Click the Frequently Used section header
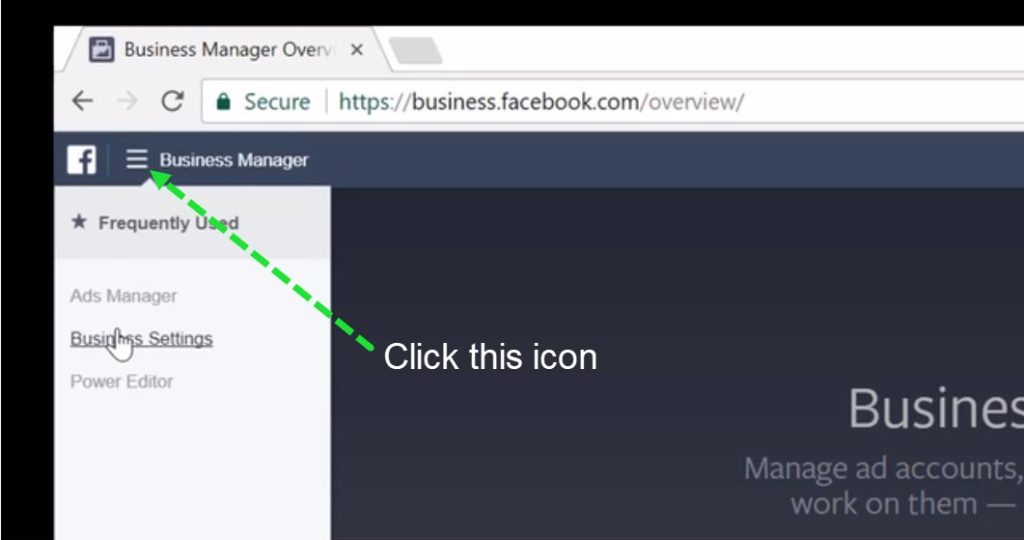1024x540 pixels. tap(193, 223)
